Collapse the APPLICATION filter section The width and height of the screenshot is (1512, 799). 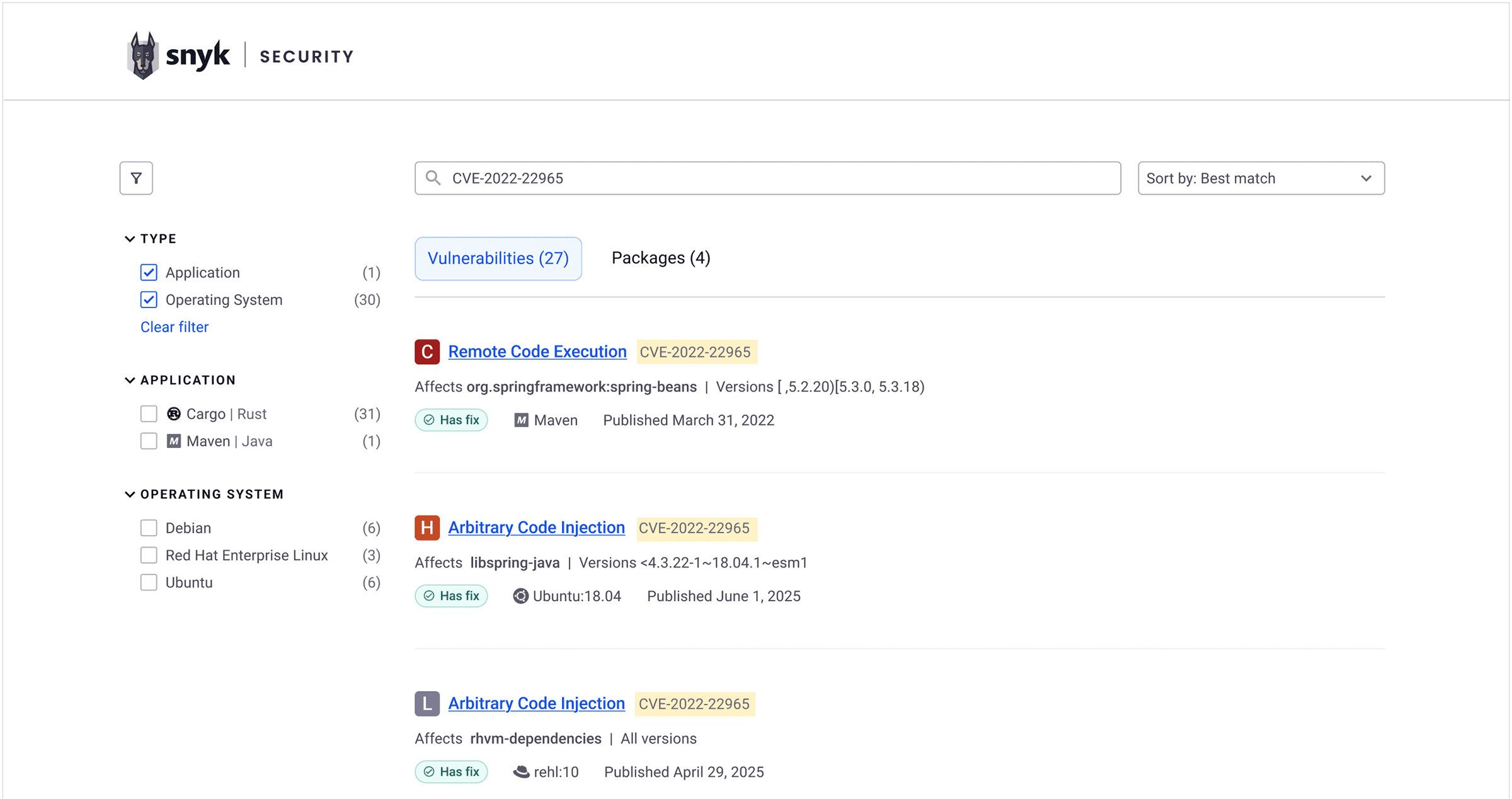(180, 380)
